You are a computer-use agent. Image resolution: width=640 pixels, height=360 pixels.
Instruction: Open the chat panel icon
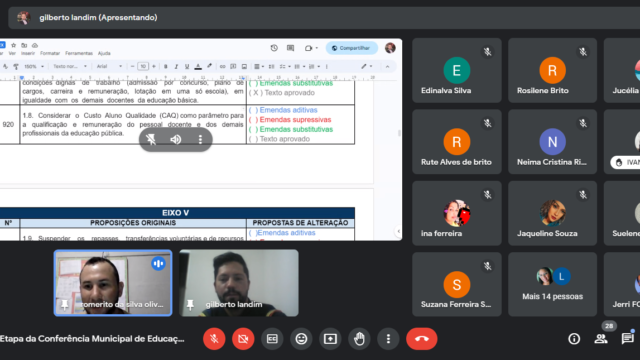628,339
